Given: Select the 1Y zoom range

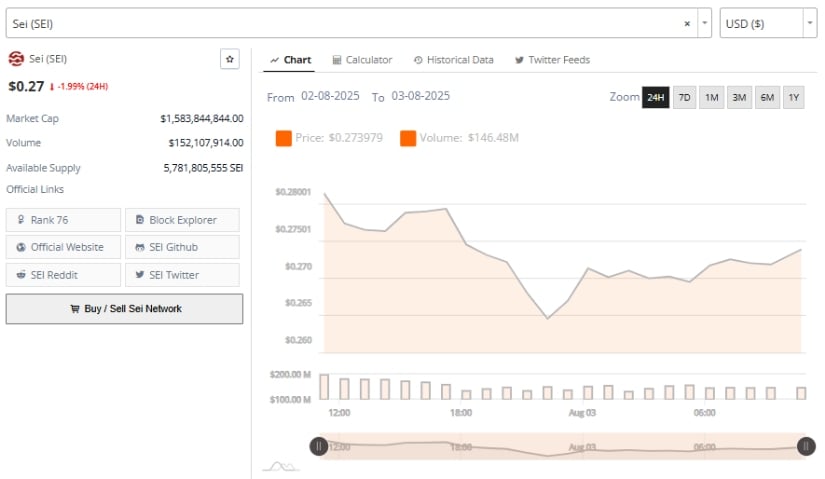Looking at the screenshot, I should tap(793, 98).
